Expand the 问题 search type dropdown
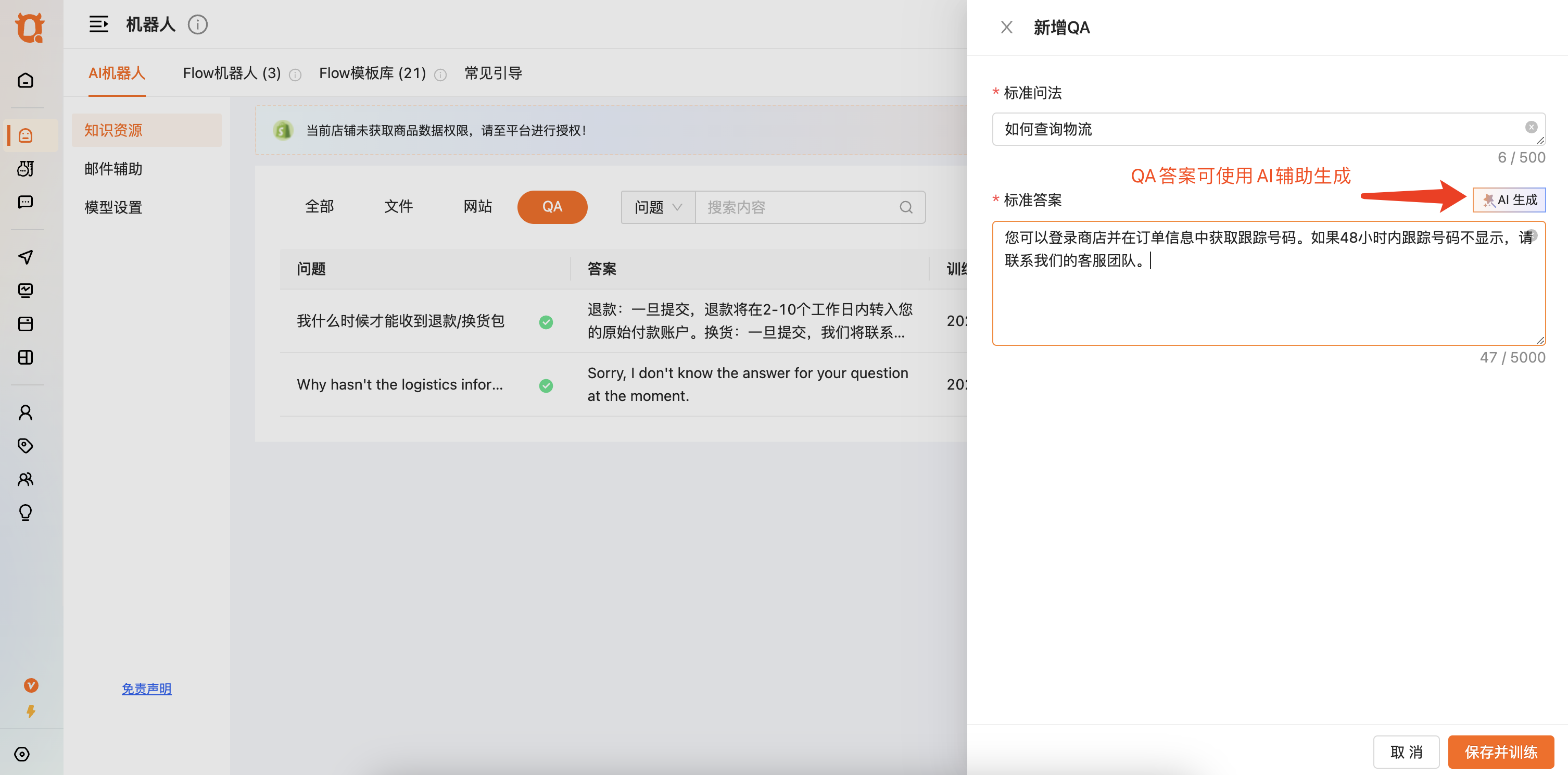This screenshot has height=775, width=1568. tap(657, 208)
